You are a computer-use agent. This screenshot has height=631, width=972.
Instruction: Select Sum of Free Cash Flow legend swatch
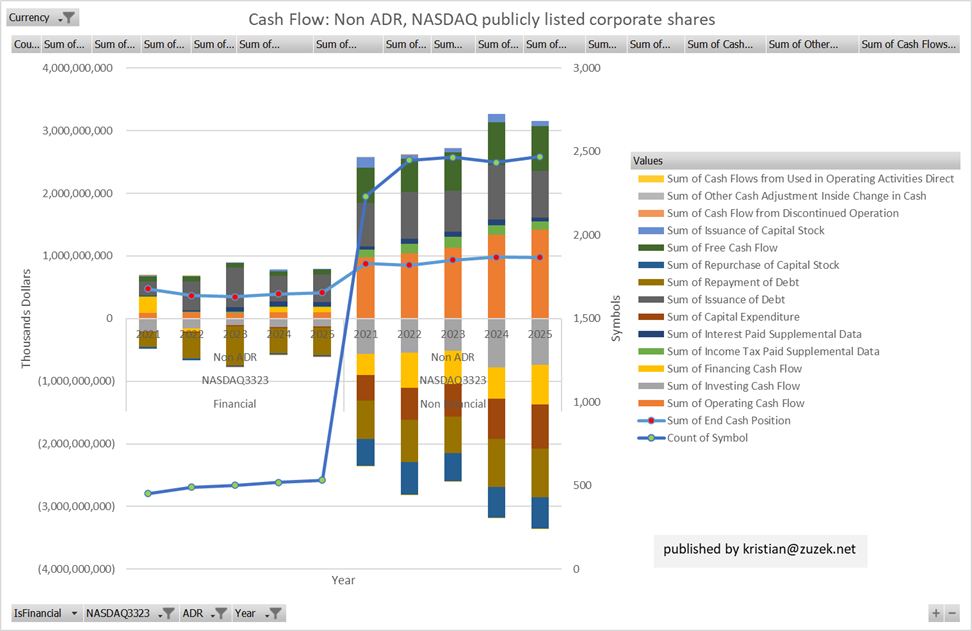click(x=650, y=248)
